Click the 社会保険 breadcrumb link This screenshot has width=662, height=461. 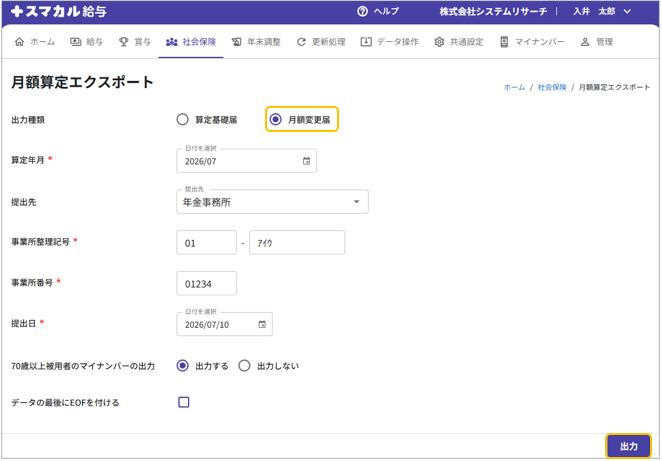coord(552,87)
